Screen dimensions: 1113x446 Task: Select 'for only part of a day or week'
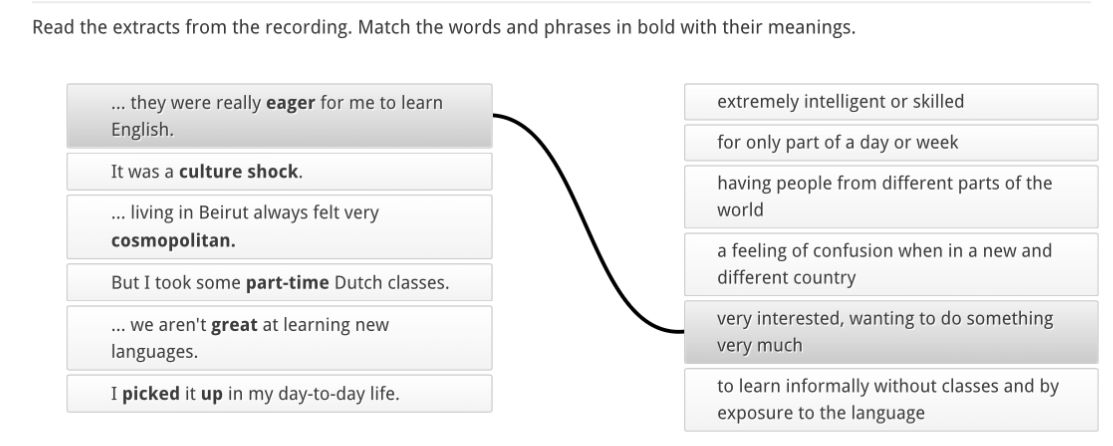click(x=890, y=143)
